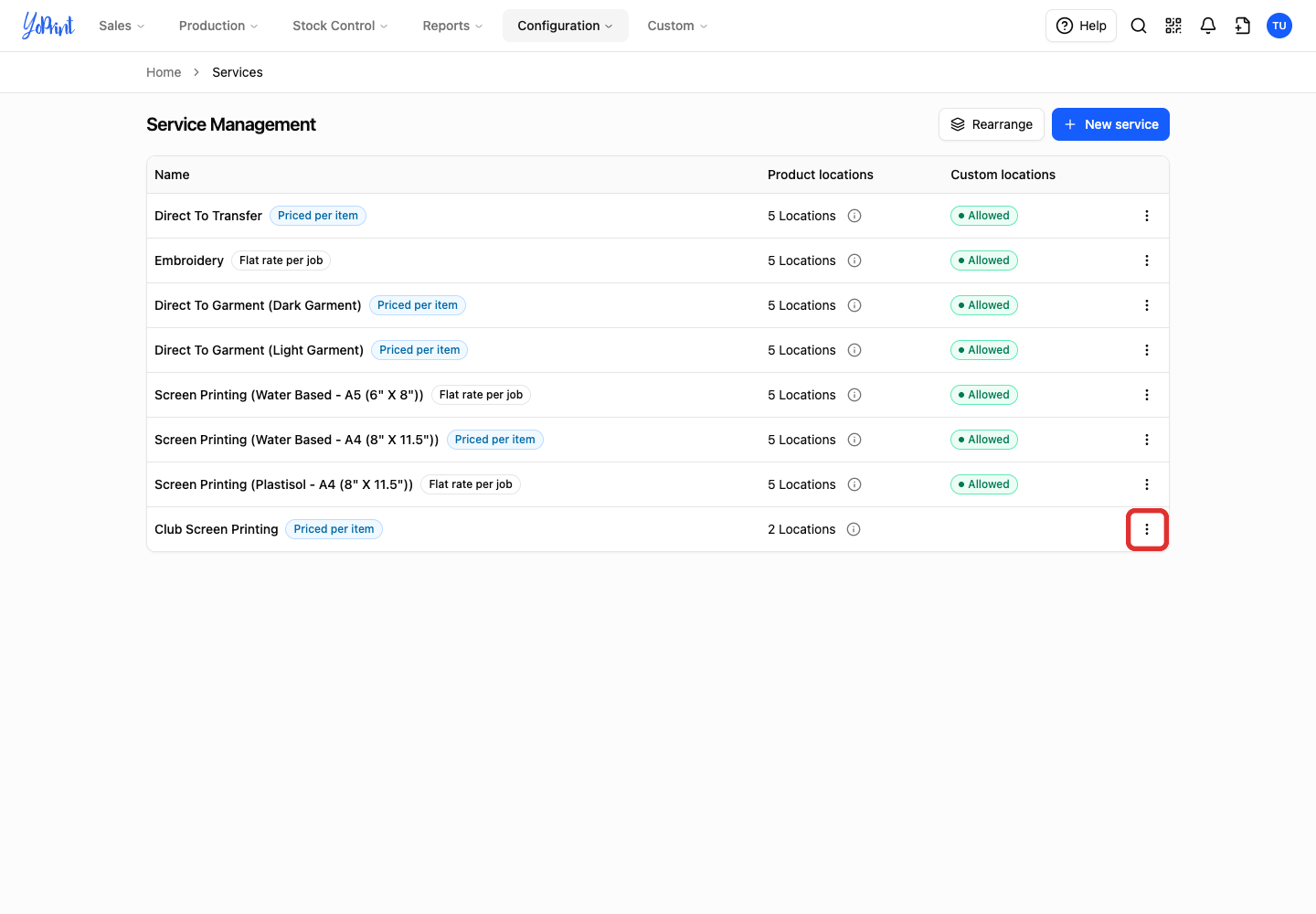The height and width of the screenshot is (914, 1316).
Task: Click Allowed badge in Direct To Transfer row
Action: pos(984,216)
